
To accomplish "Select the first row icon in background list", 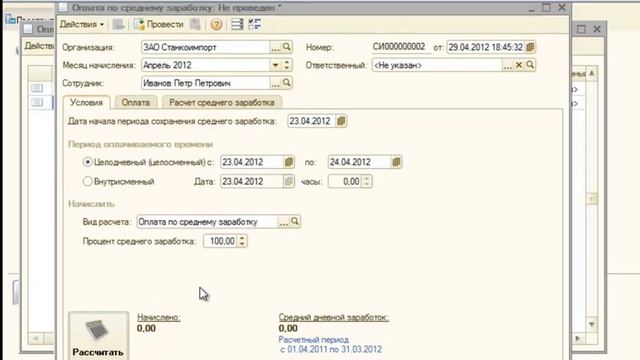I will [37, 88].
